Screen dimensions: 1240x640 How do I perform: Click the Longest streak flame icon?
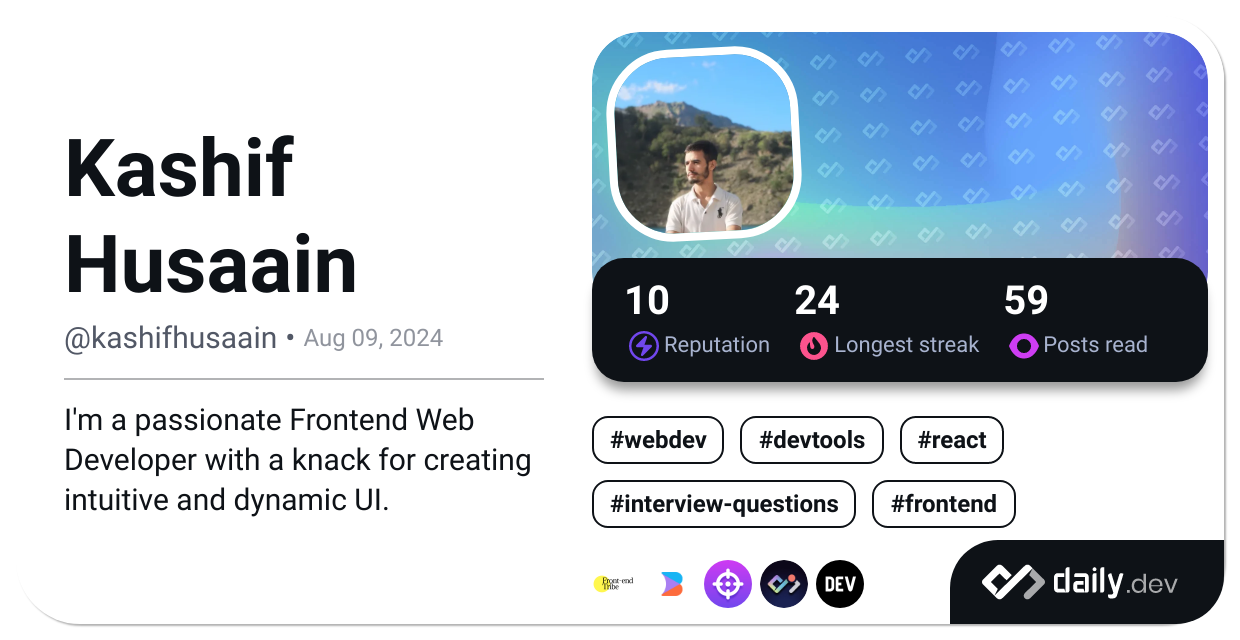click(x=814, y=346)
